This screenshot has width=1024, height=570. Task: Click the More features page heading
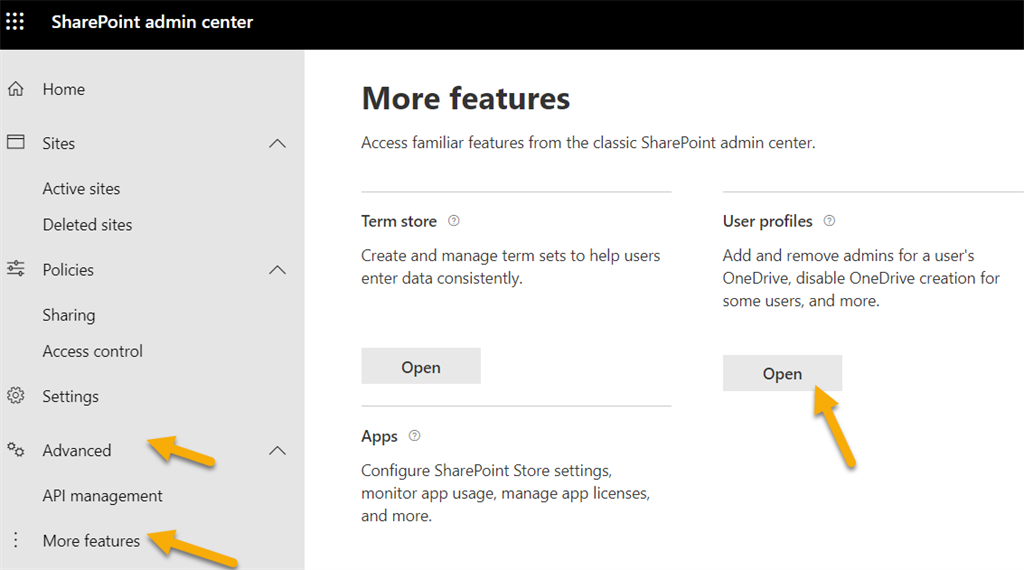[x=466, y=99]
